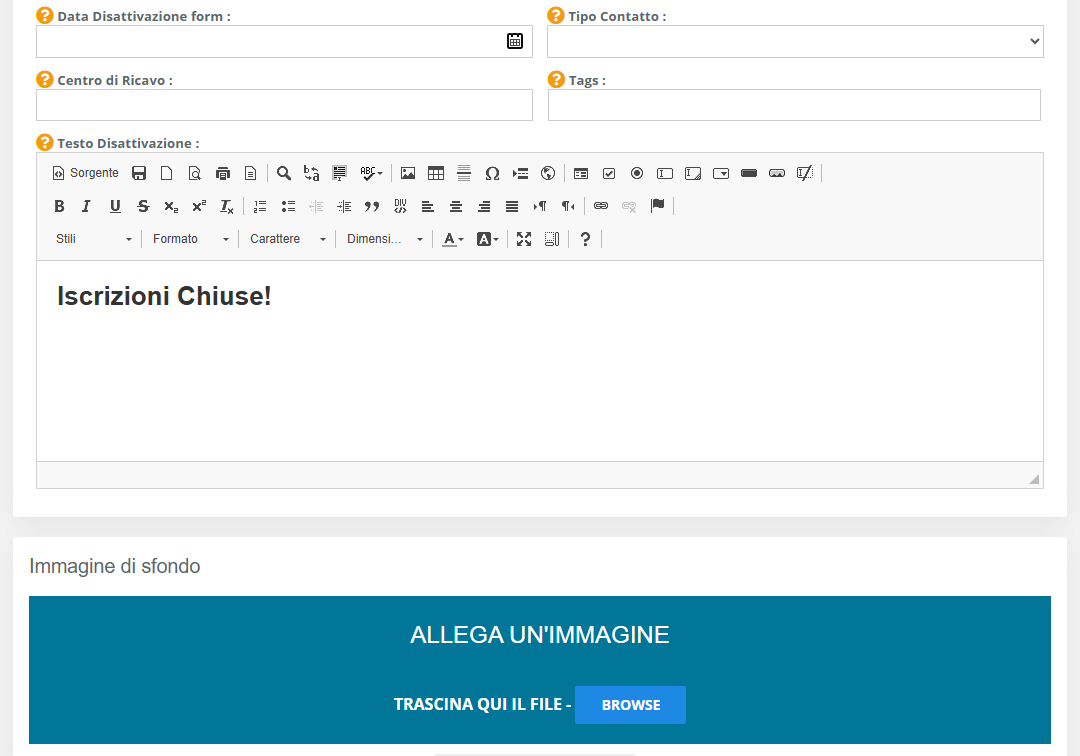Image resolution: width=1080 pixels, height=756 pixels.
Task: Click the Anteprima di stampa (print preview) icon
Action: tap(193, 172)
